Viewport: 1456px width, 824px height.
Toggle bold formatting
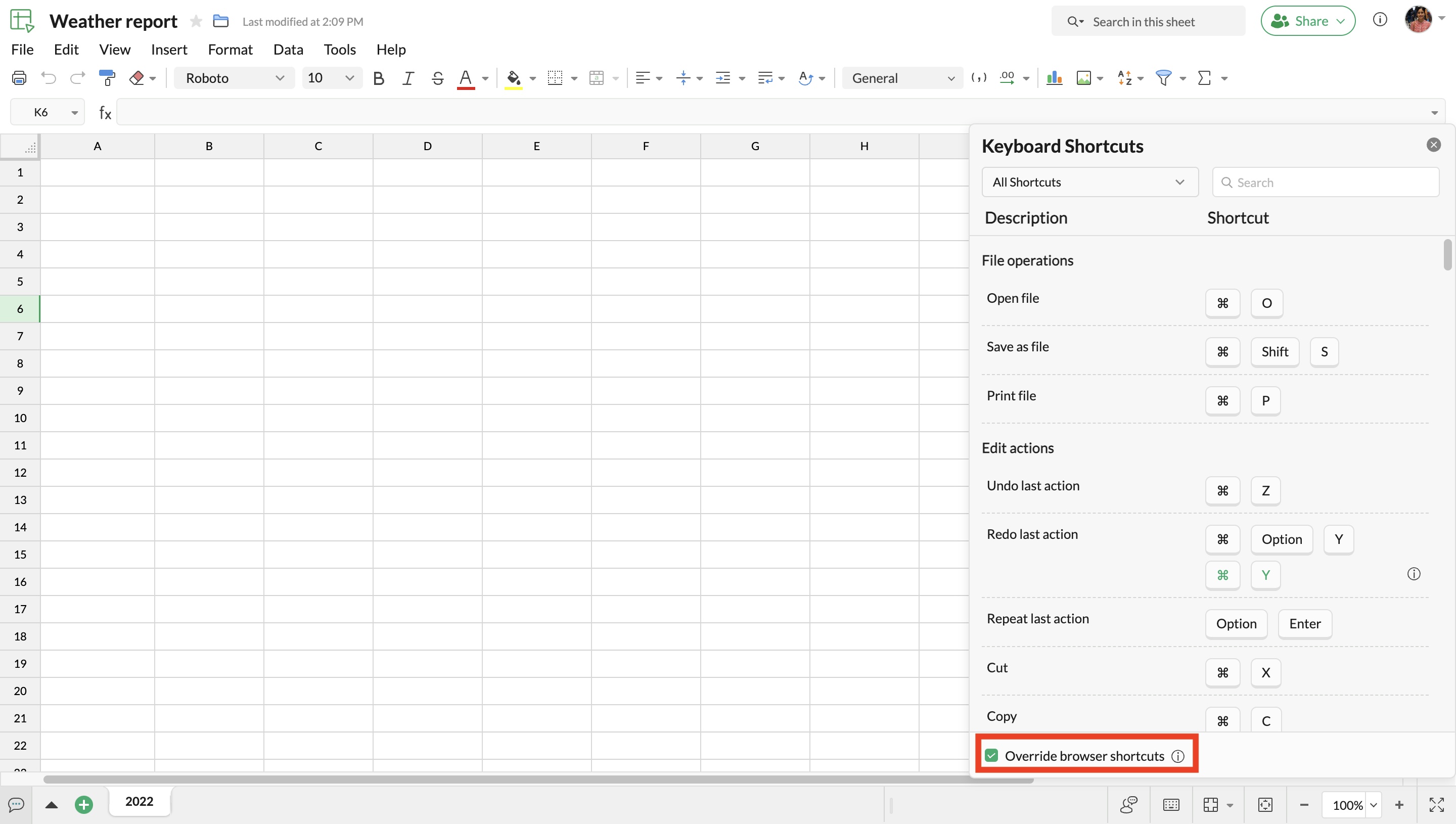(x=379, y=77)
